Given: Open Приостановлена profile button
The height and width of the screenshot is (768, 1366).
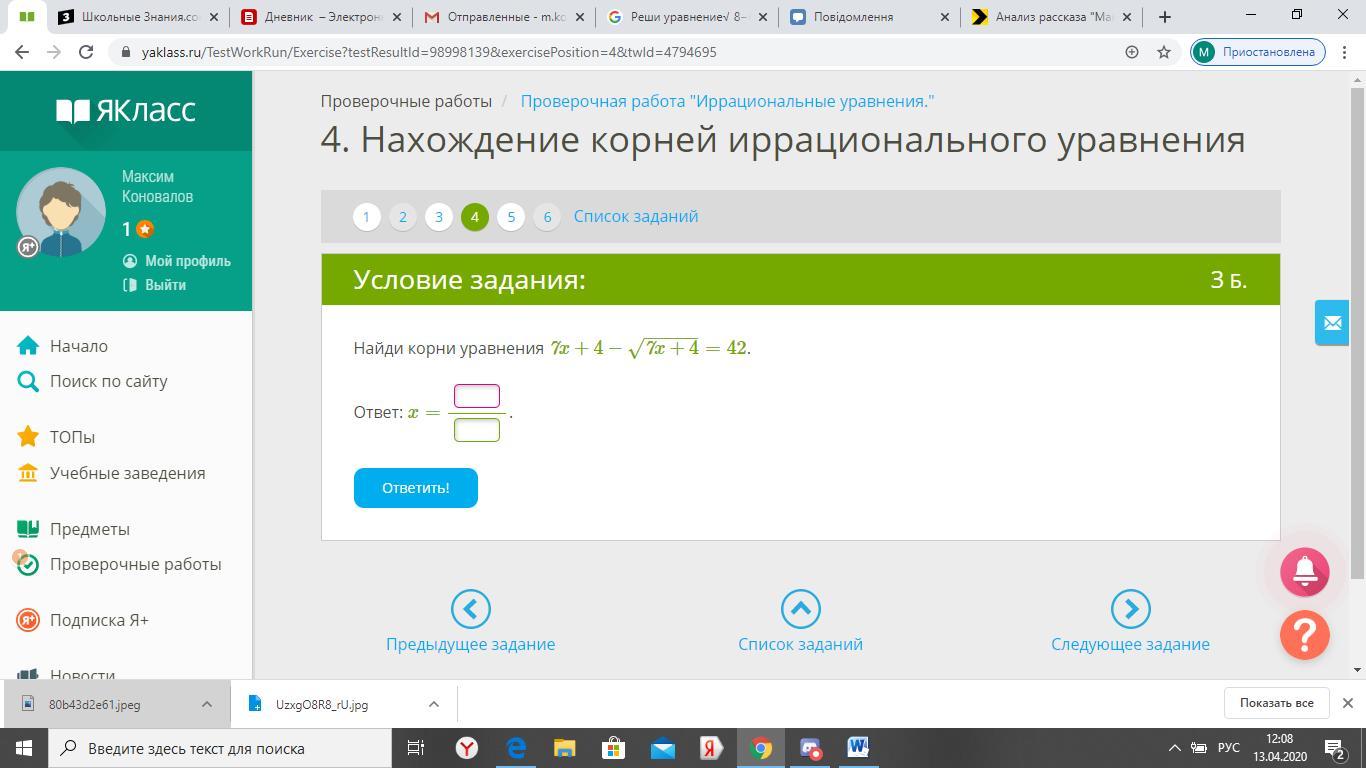Looking at the screenshot, I should click(1258, 52).
